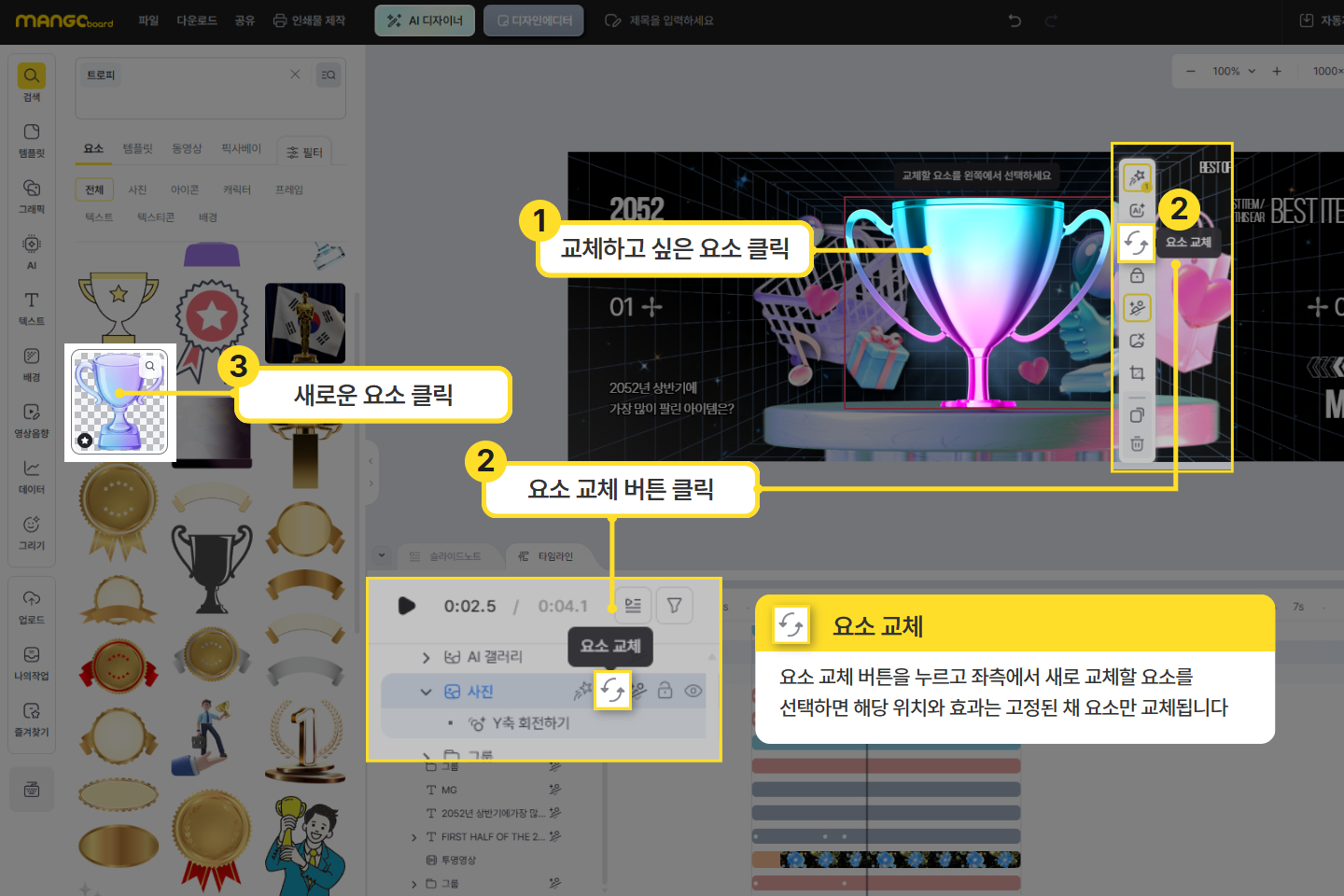Screen dimensions: 1344x896
Task: Toggle lock on the 사진 layer
Action: click(x=665, y=691)
